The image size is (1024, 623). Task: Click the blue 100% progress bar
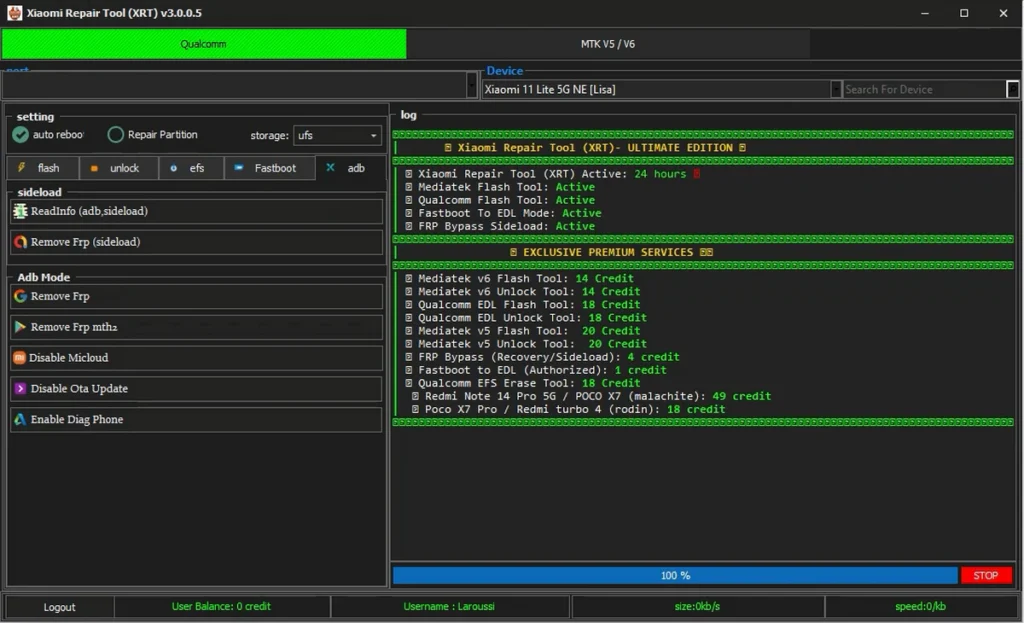pos(675,576)
